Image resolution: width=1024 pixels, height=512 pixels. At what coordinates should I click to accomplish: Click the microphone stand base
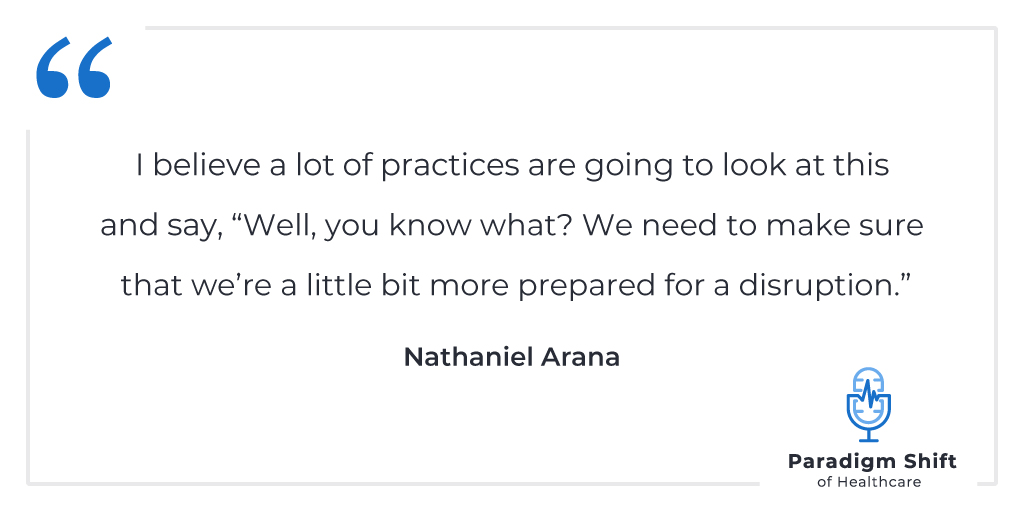pyautogui.click(x=869, y=440)
